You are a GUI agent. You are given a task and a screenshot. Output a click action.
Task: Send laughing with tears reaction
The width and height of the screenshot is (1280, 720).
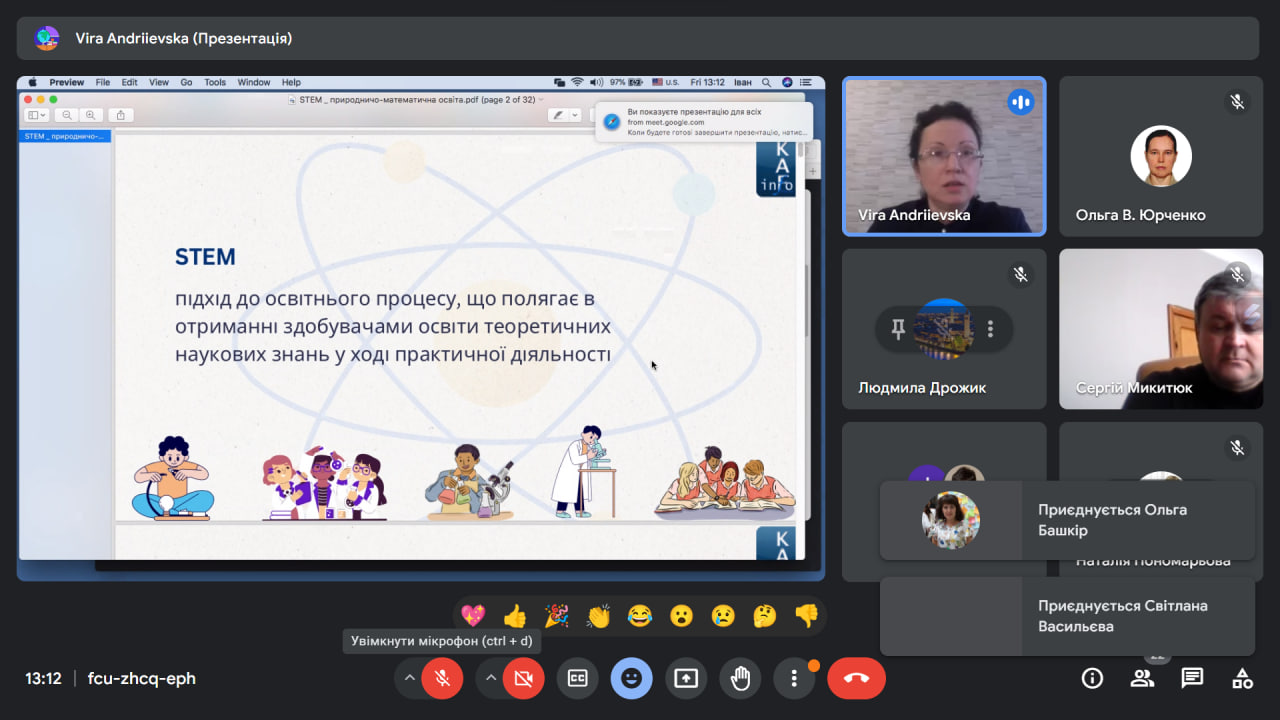640,616
